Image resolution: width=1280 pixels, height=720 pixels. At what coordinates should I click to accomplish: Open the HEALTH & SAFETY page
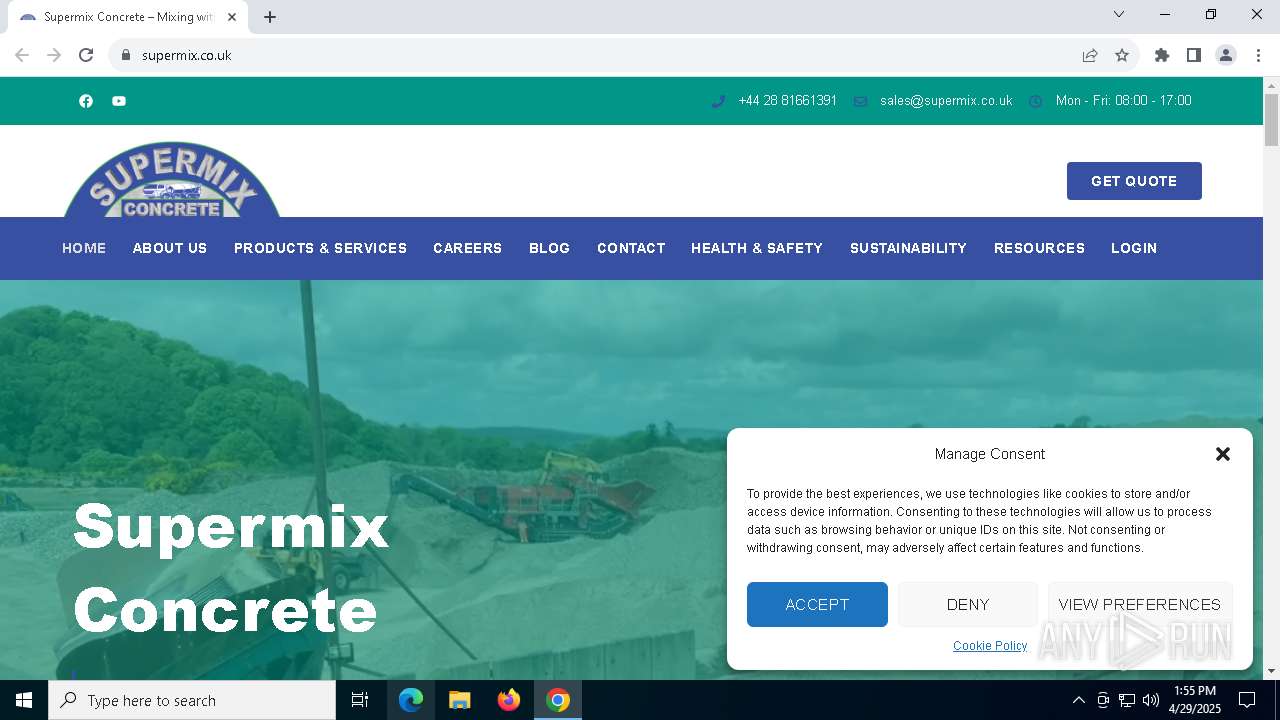pyautogui.click(x=757, y=248)
